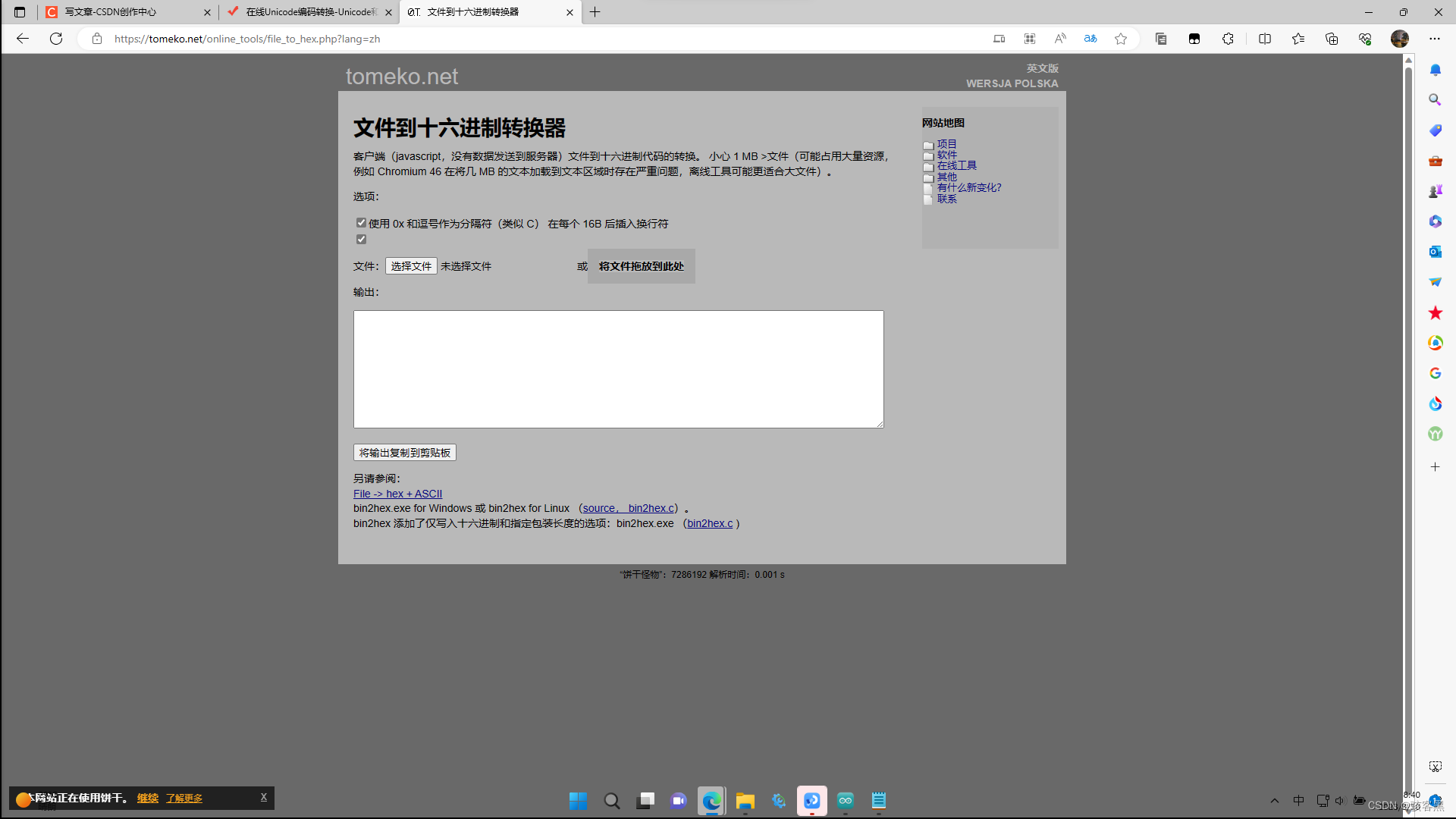Open the Games chess icon in the sidebar

point(1435,190)
